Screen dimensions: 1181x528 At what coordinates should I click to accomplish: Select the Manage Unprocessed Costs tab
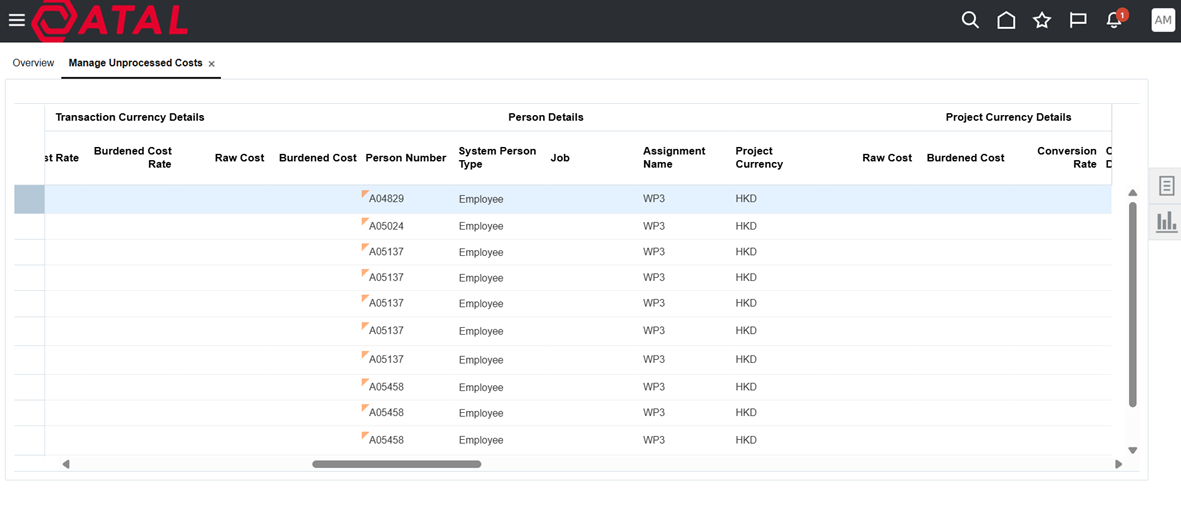click(x=136, y=63)
